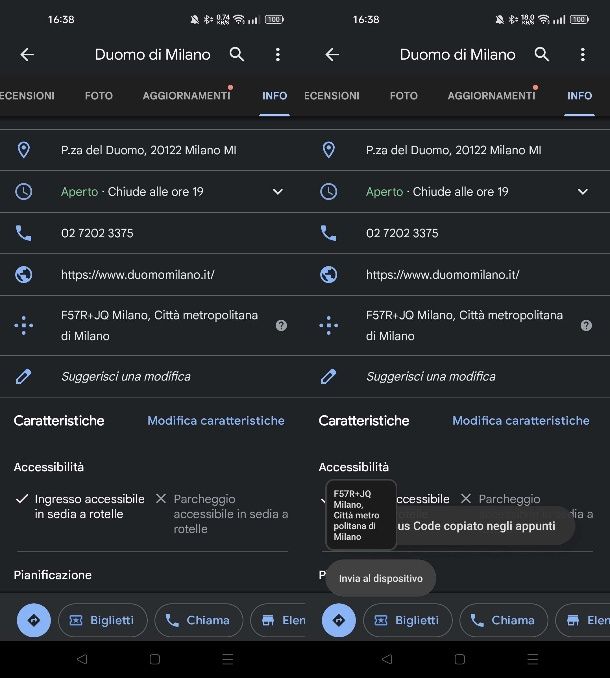Viewport: 610px width, 678px height.
Task: Tap location pin icon on left screen
Action: pyautogui.click(x=24, y=150)
